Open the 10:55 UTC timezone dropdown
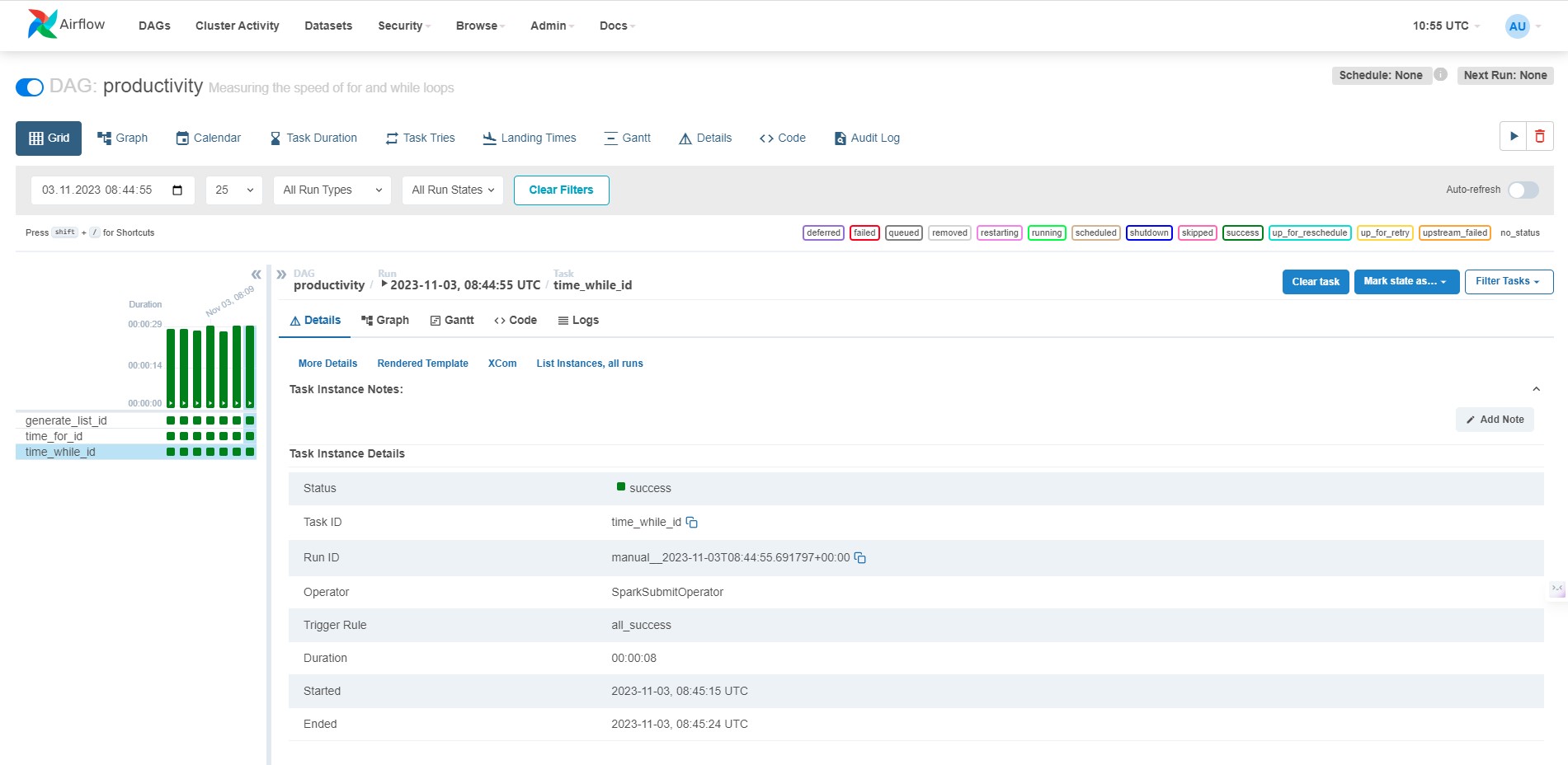Viewport: 1568px width, 765px height. pyautogui.click(x=1446, y=26)
